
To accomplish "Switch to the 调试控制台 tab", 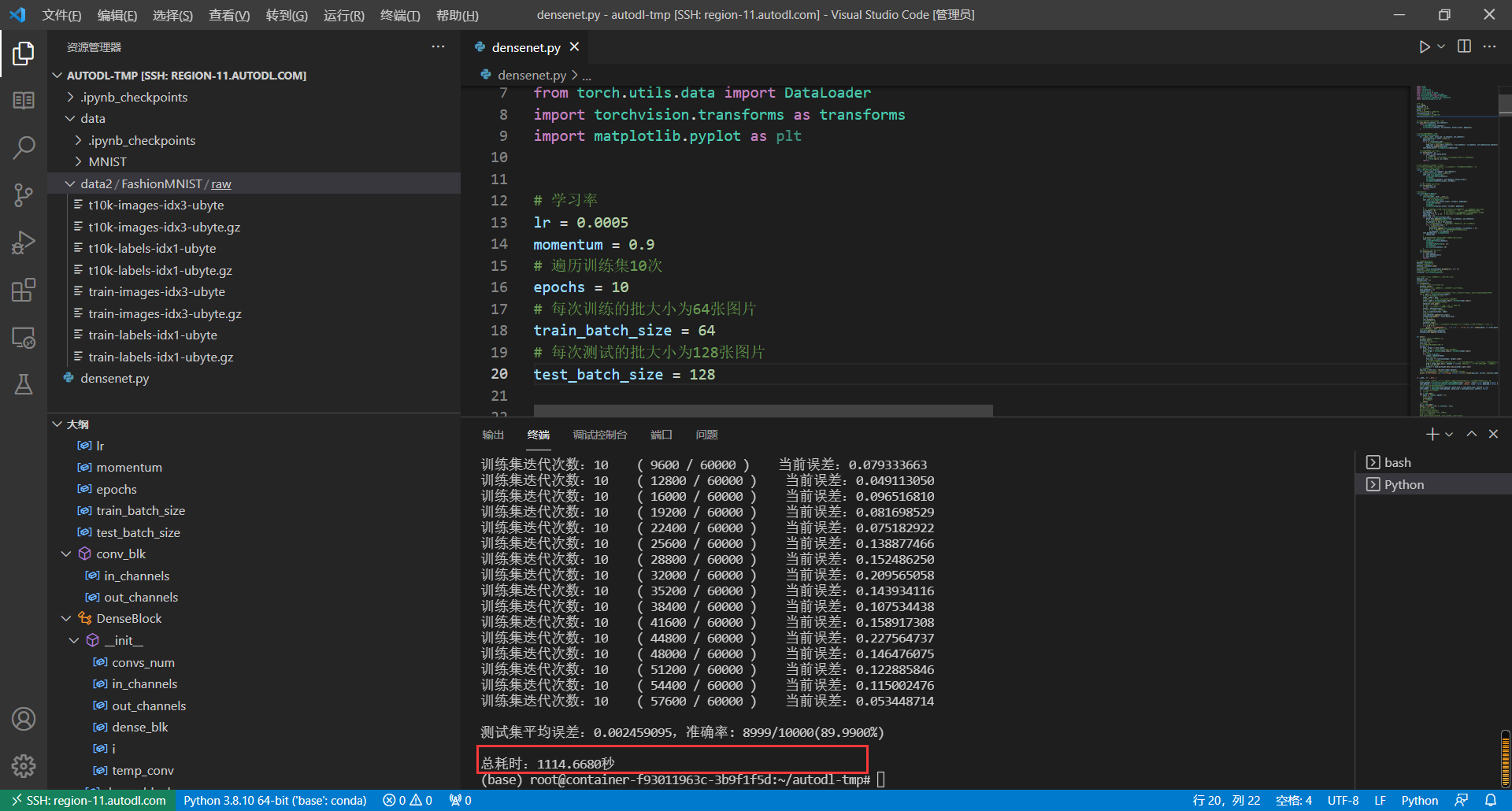I will pyautogui.click(x=600, y=435).
